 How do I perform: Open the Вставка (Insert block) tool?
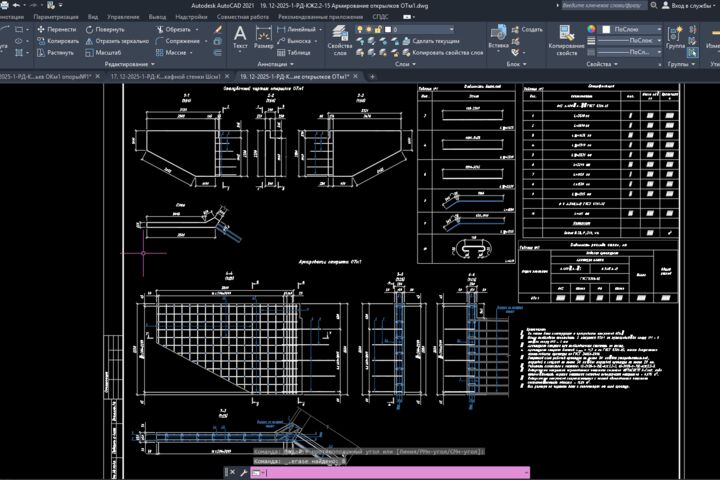(x=498, y=38)
